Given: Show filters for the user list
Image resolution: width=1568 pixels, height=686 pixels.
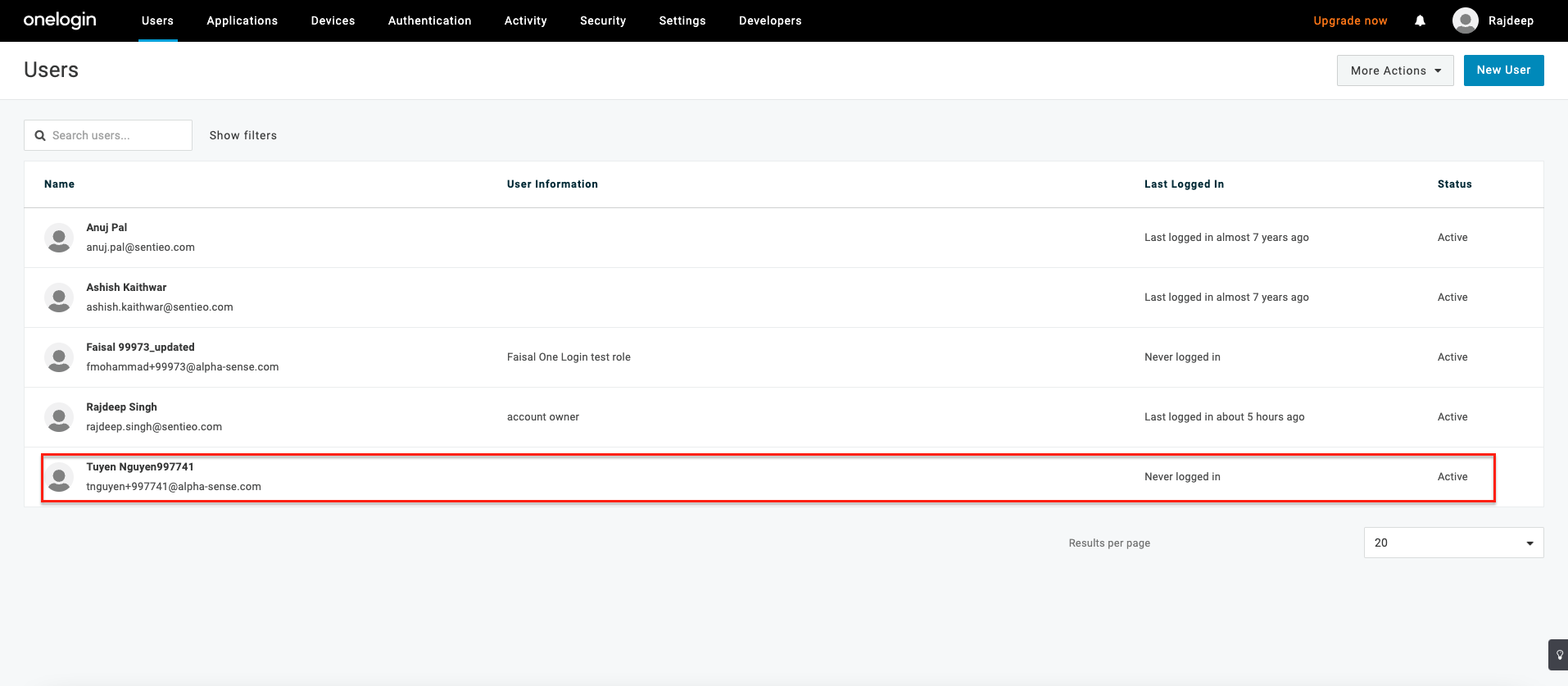Looking at the screenshot, I should pos(242,135).
